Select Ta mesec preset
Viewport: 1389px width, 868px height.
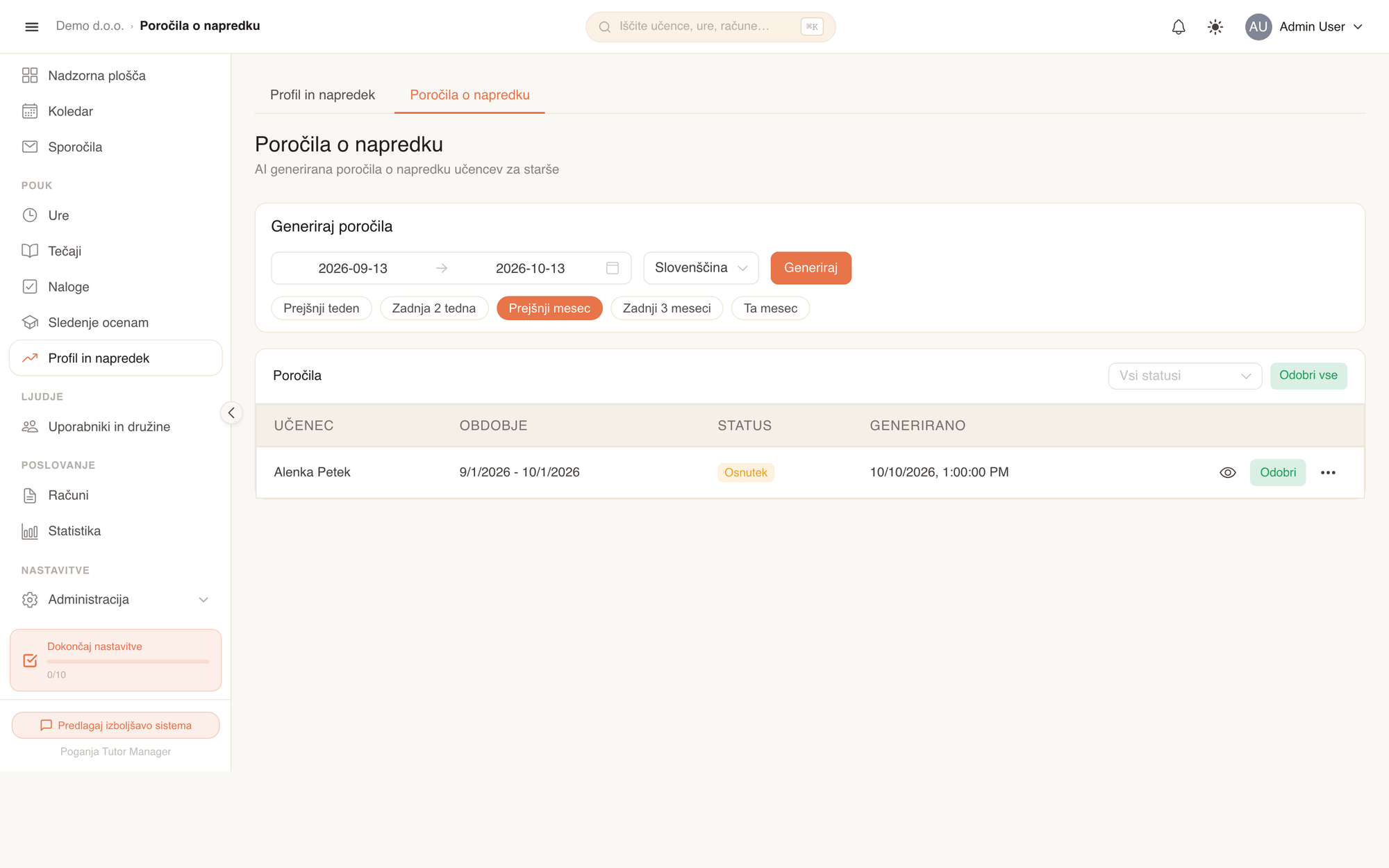(x=770, y=308)
